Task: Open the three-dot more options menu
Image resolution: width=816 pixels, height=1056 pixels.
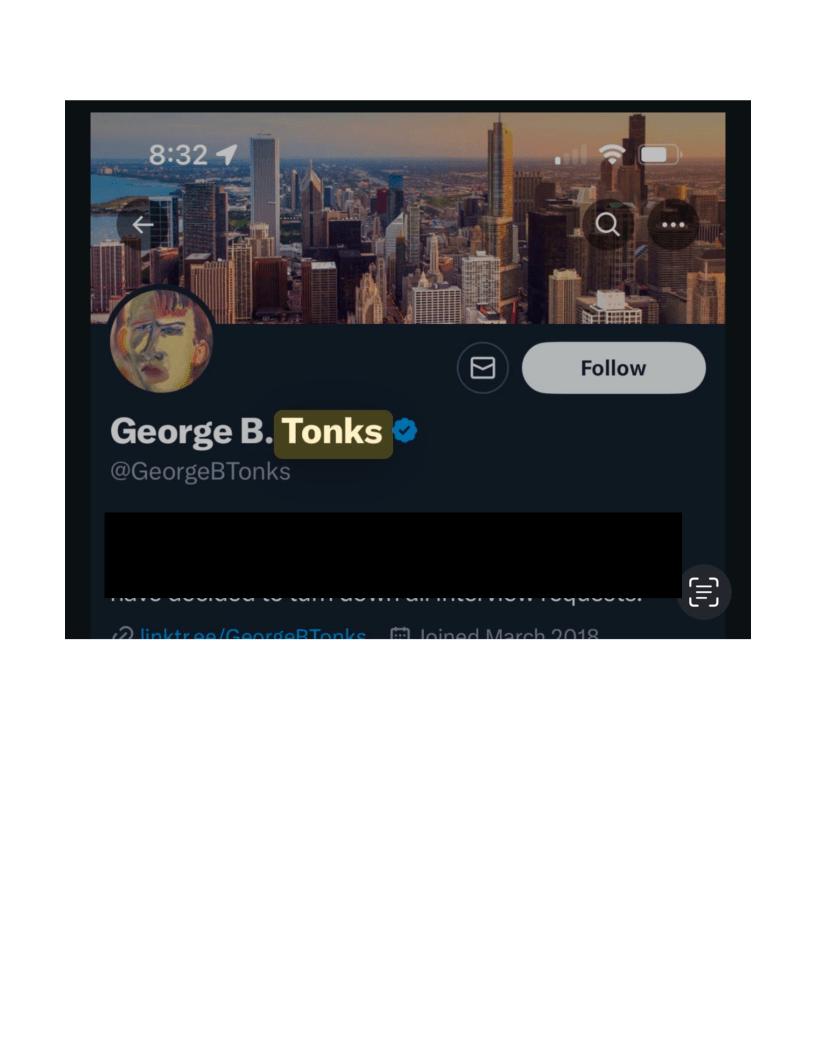Action: [x=673, y=224]
